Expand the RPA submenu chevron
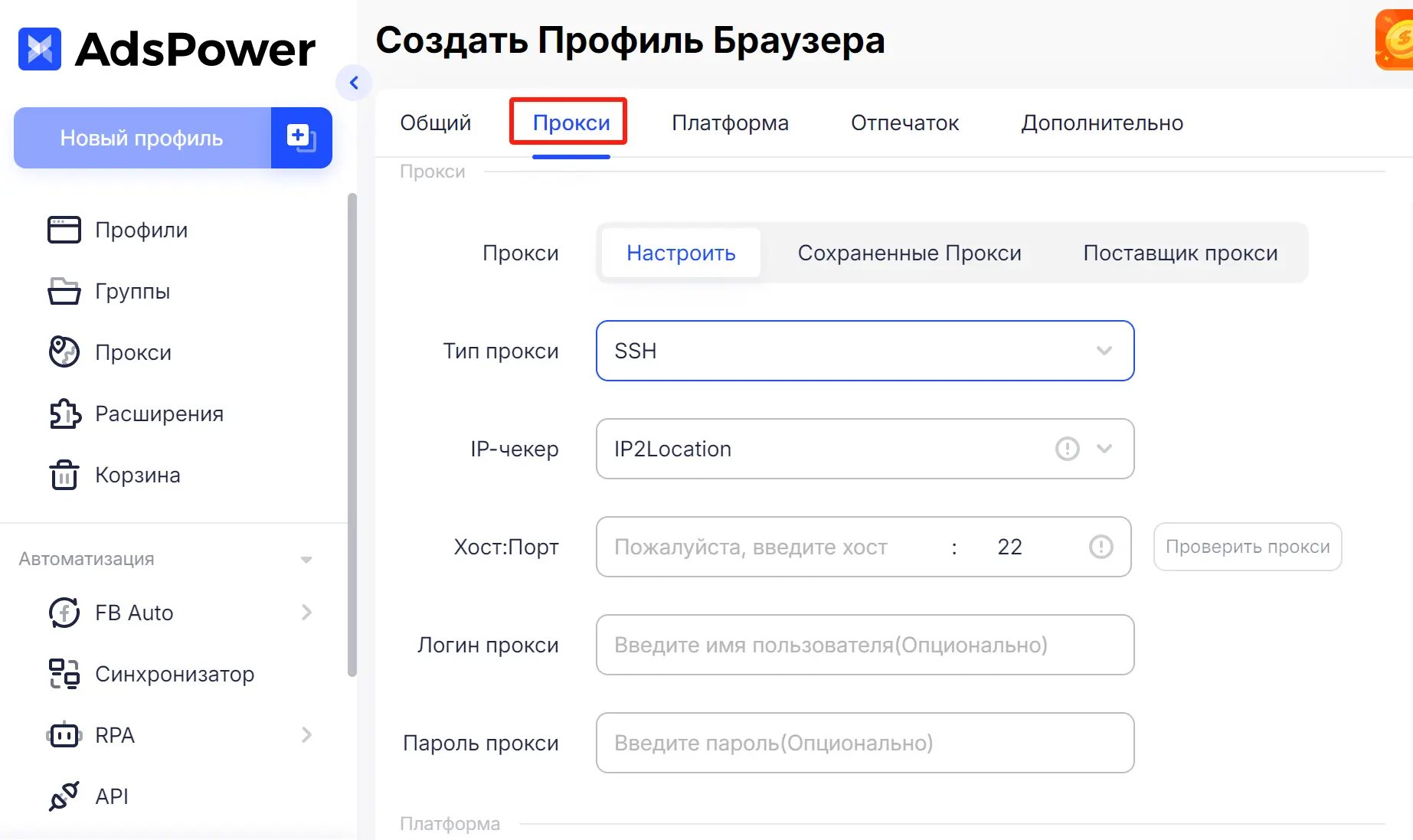 point(306,735)
